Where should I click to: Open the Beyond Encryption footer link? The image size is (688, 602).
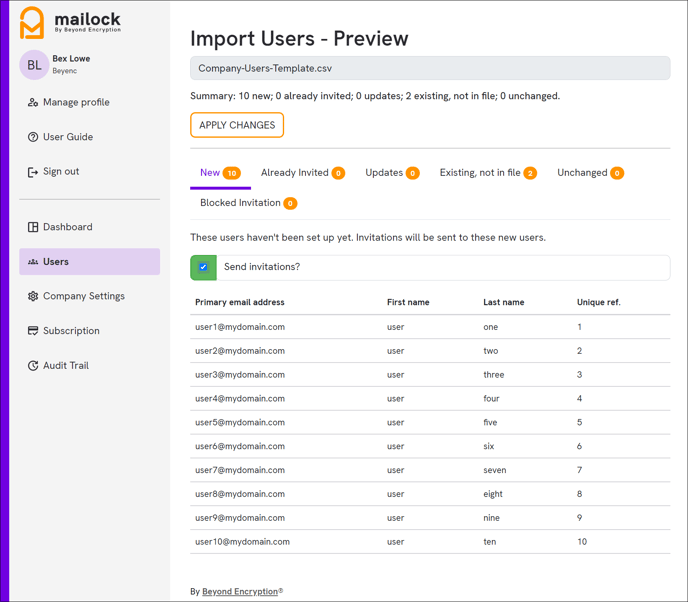(x=240, y=591)
